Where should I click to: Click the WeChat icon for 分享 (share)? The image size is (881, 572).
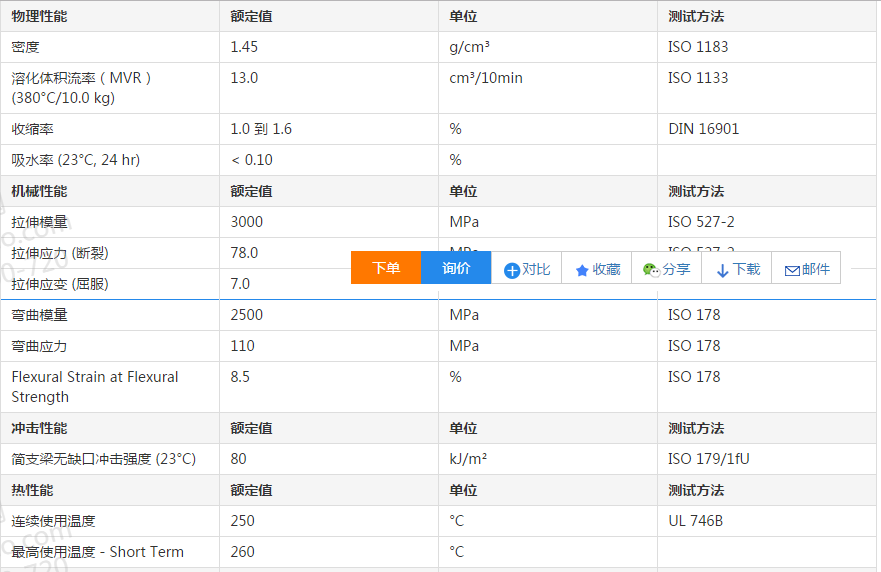point(651,270)
